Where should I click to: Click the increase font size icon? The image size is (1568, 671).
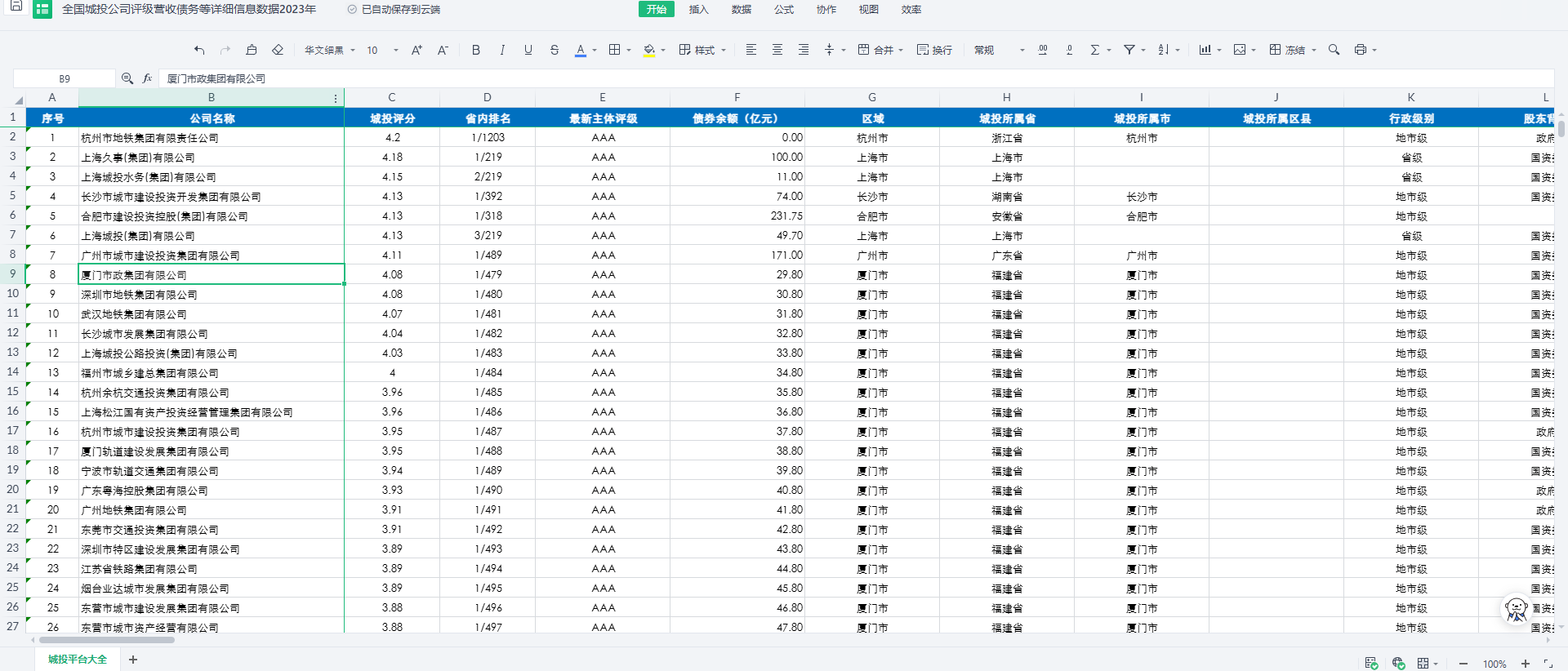pos(416,50)
